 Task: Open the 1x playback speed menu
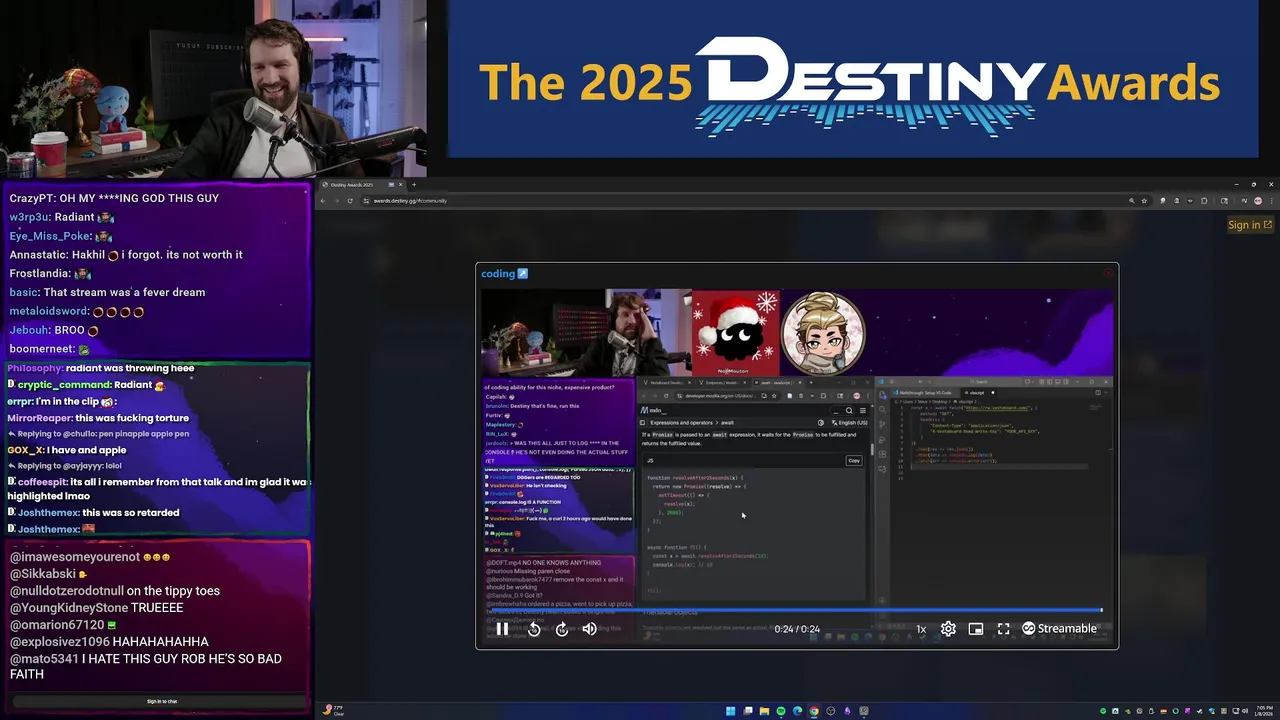(921, 629)
